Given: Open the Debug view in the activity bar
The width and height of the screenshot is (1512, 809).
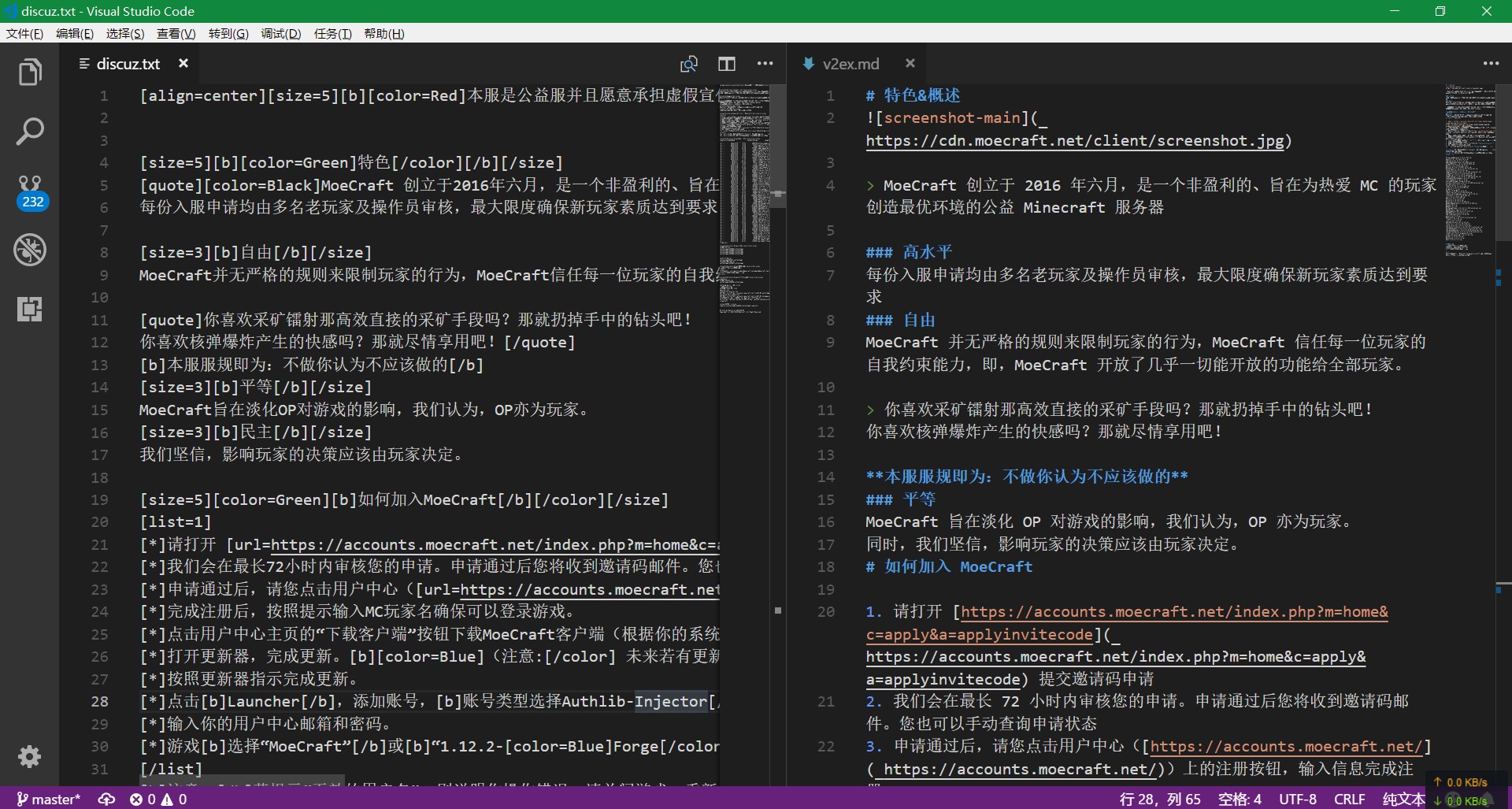Looking at the screenshot, I should 30,250.
